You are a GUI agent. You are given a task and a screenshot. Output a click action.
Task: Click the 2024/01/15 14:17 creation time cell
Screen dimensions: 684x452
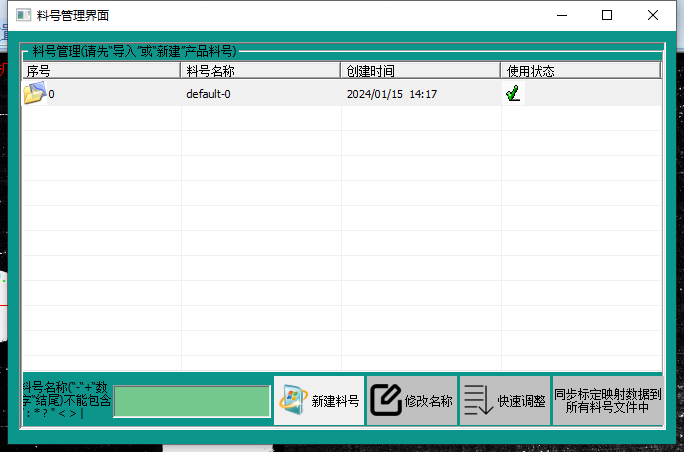[x=392, y=94]
